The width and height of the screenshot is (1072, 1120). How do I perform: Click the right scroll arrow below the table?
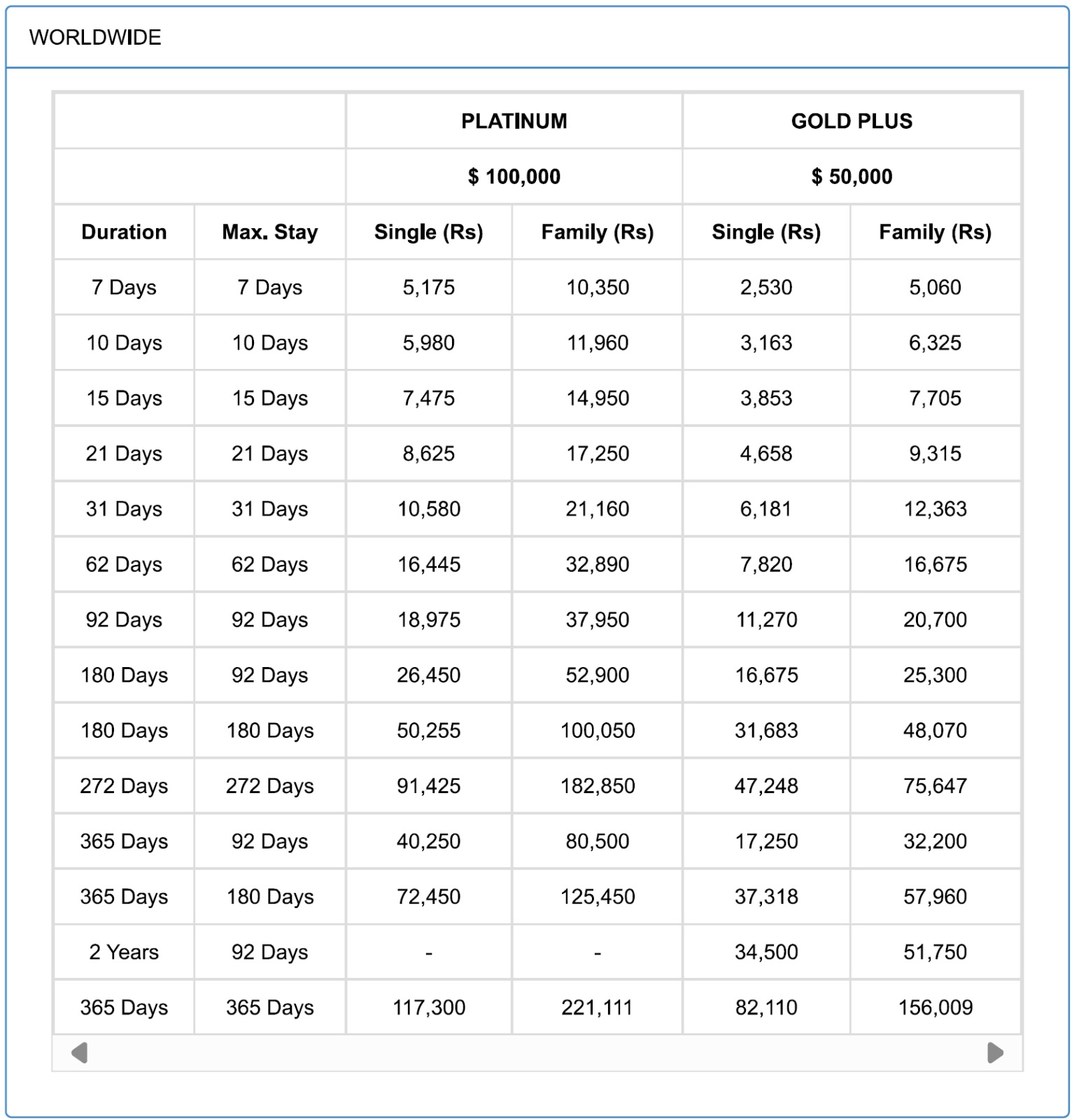[995, 1052]
